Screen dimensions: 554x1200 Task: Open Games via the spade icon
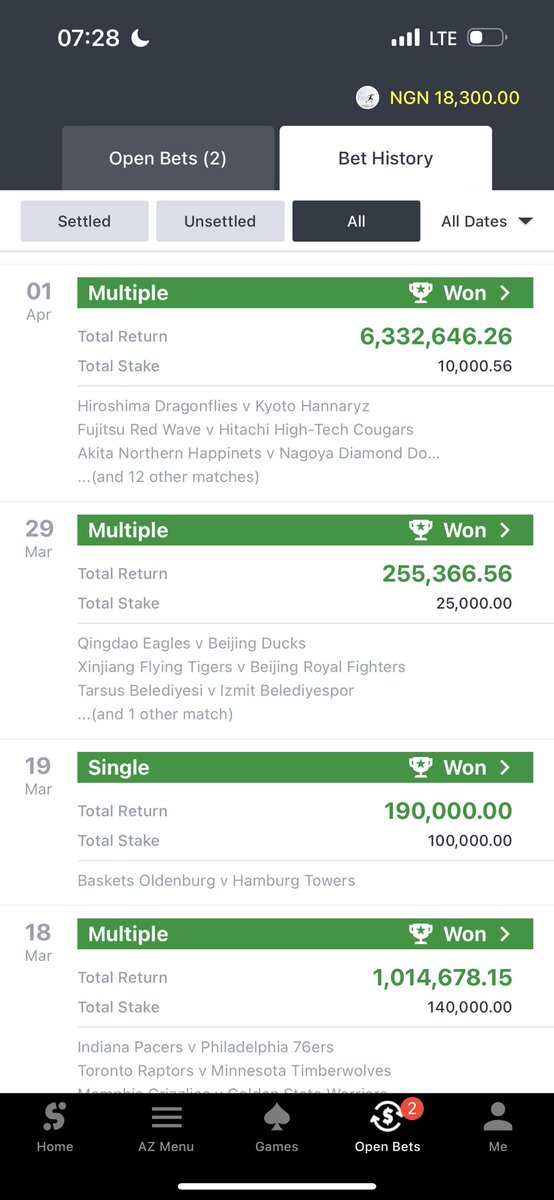(277, 1117)
